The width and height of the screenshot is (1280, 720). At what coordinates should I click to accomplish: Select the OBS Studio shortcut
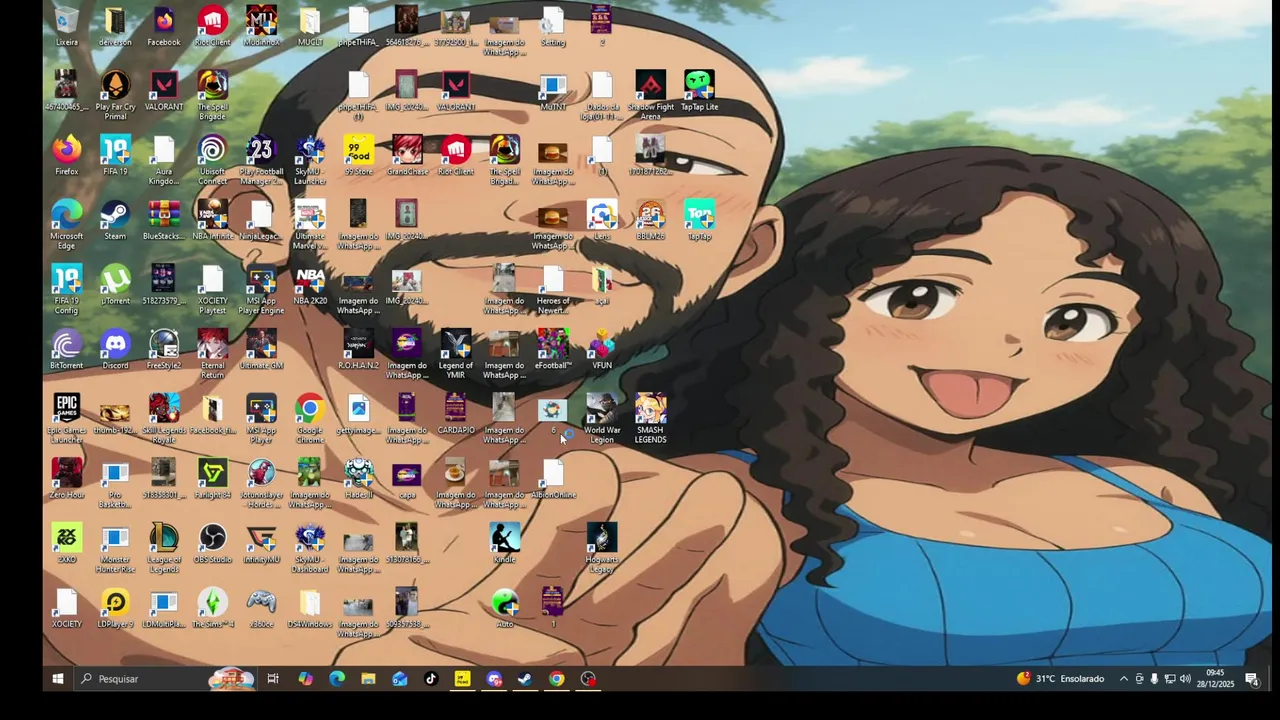[x=212, y=545]
